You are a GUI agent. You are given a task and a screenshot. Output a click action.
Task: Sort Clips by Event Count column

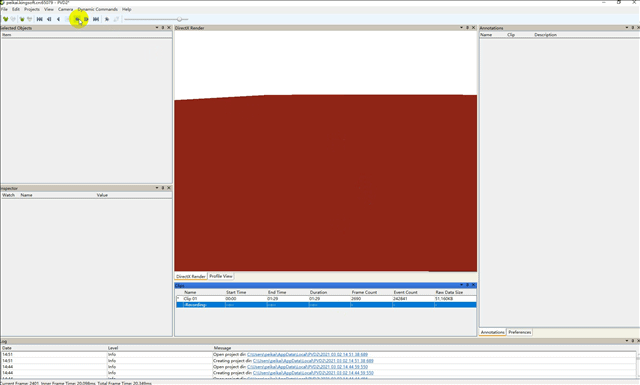pyautogui.click(x=405, y=292)
